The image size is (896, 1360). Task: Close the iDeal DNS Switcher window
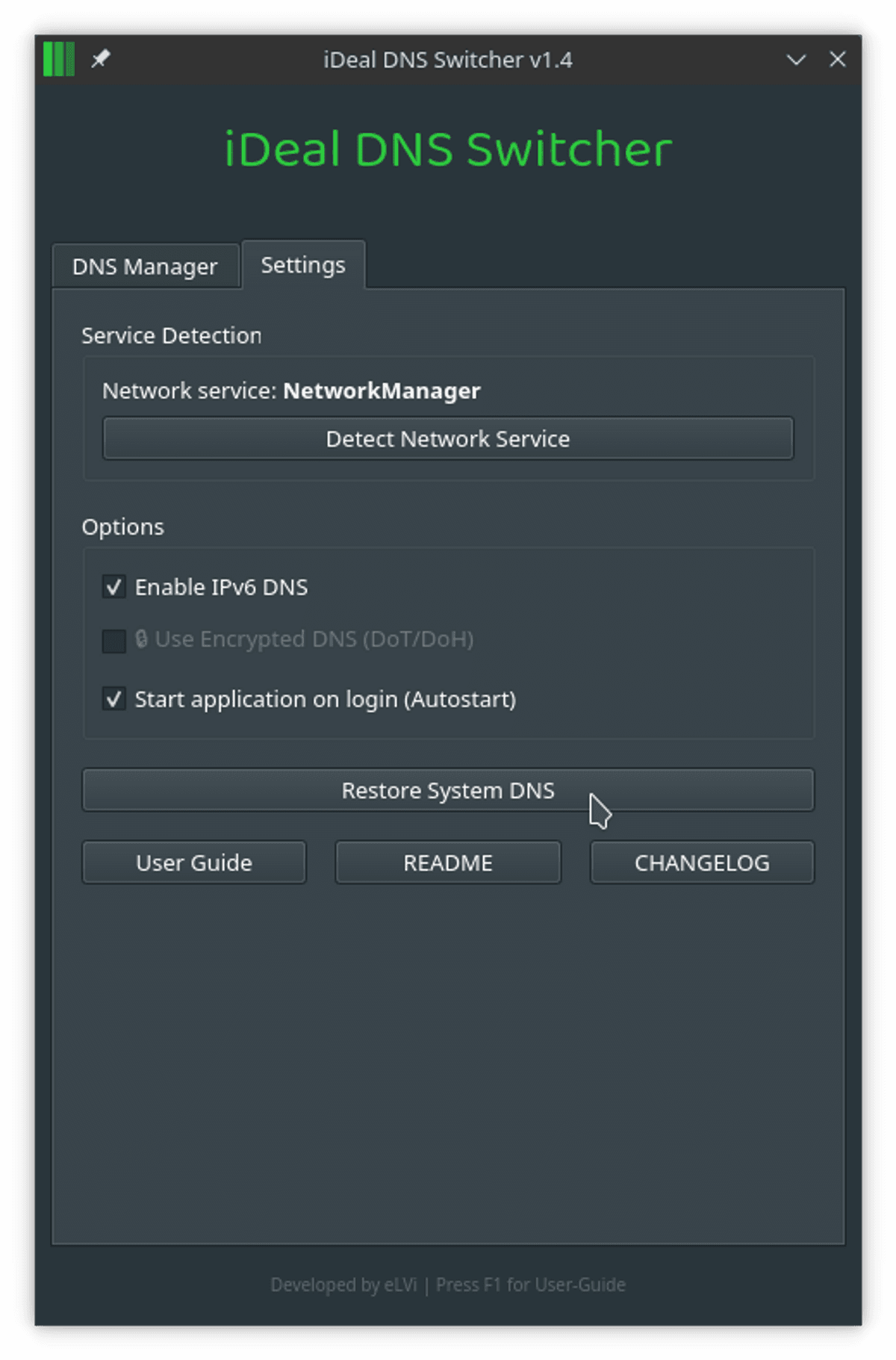[x=838, y=59]
